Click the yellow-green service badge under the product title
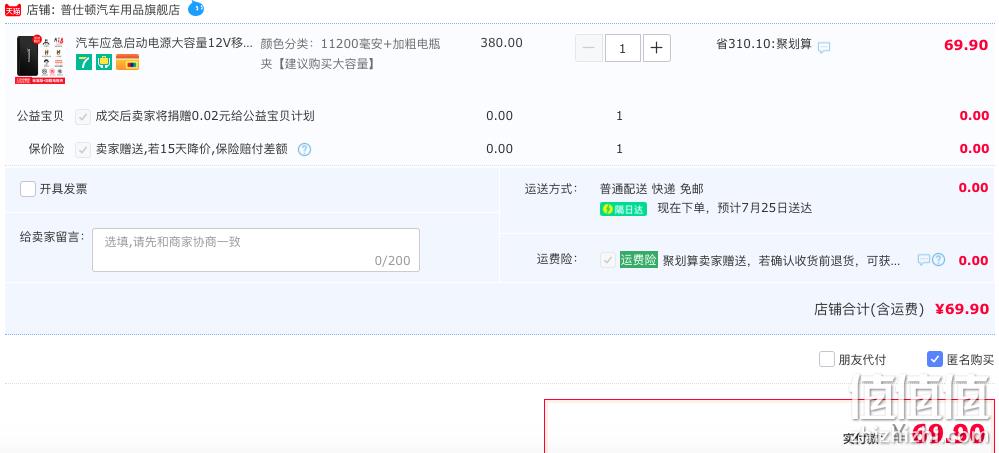 104,62
